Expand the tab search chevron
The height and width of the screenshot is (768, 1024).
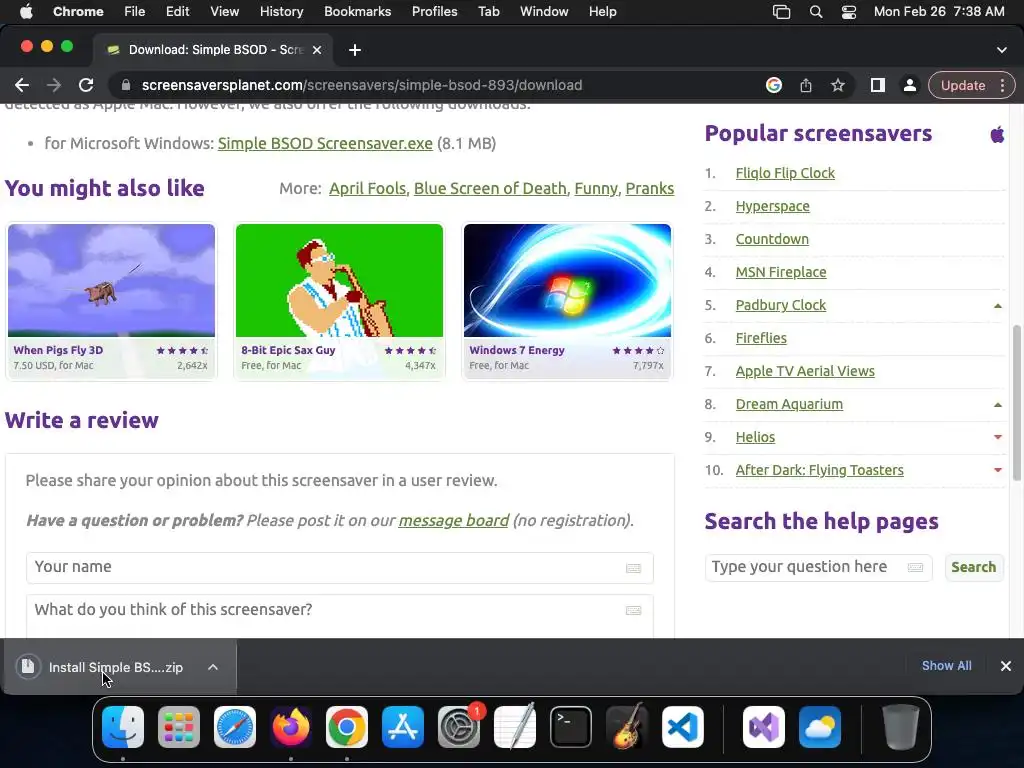tap(1002, 50)
